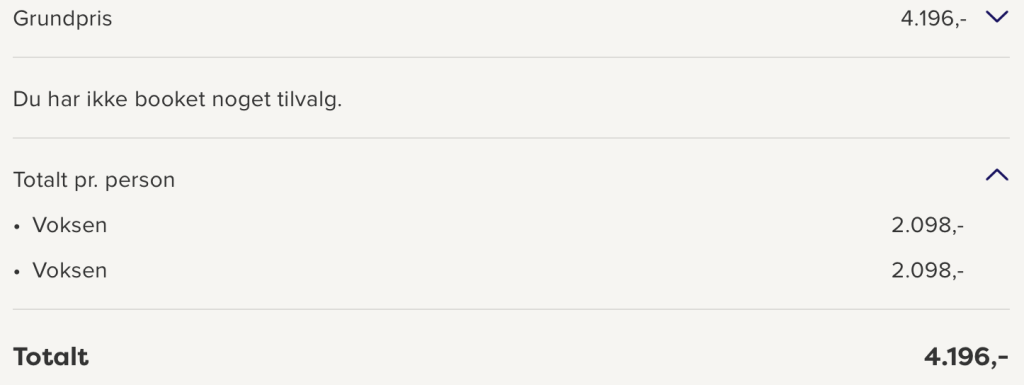Click the divider line above Totalt row
Image resolution: width=1024 pixels, height=385 pixels.
pos(511,309)
